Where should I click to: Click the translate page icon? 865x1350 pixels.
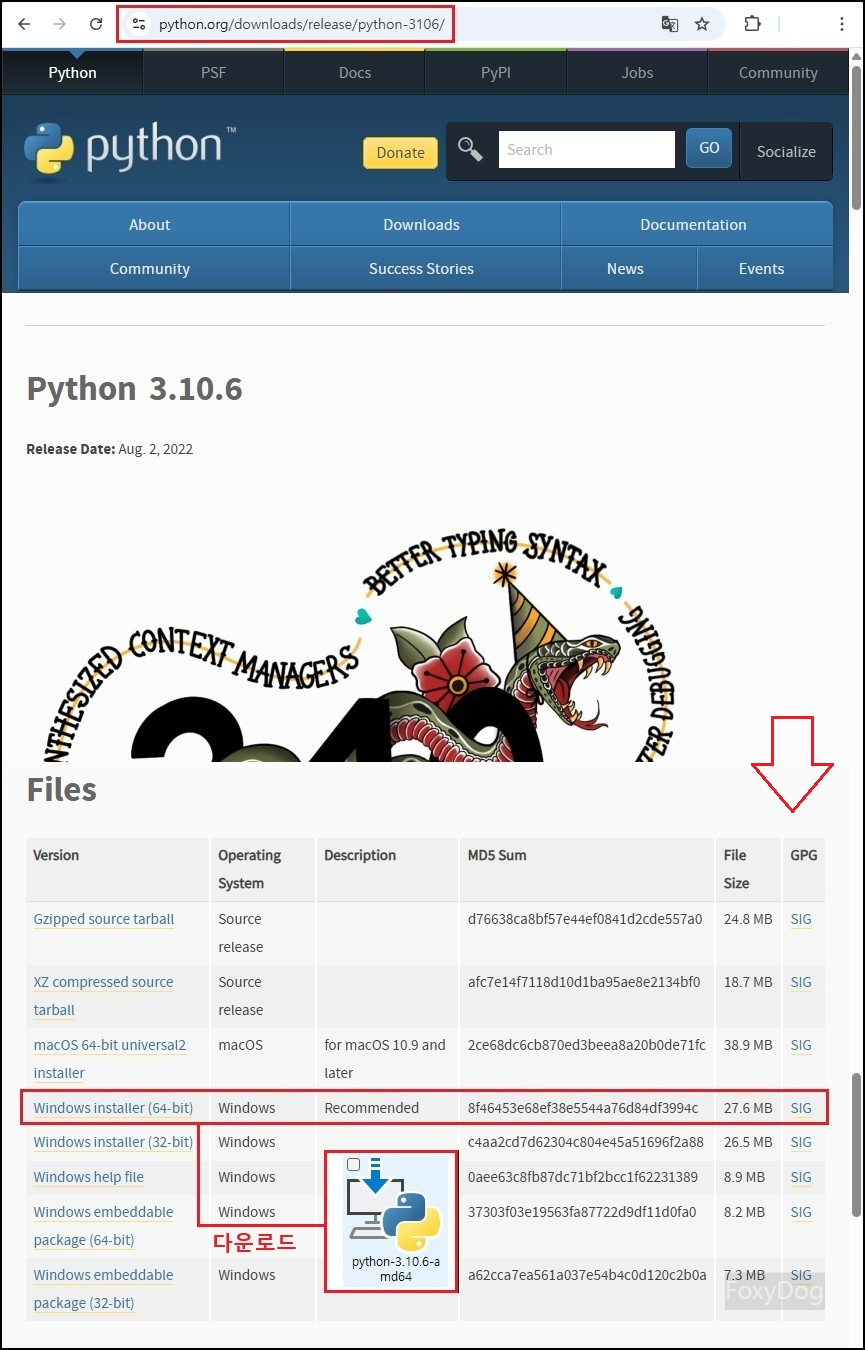point(670,24)
